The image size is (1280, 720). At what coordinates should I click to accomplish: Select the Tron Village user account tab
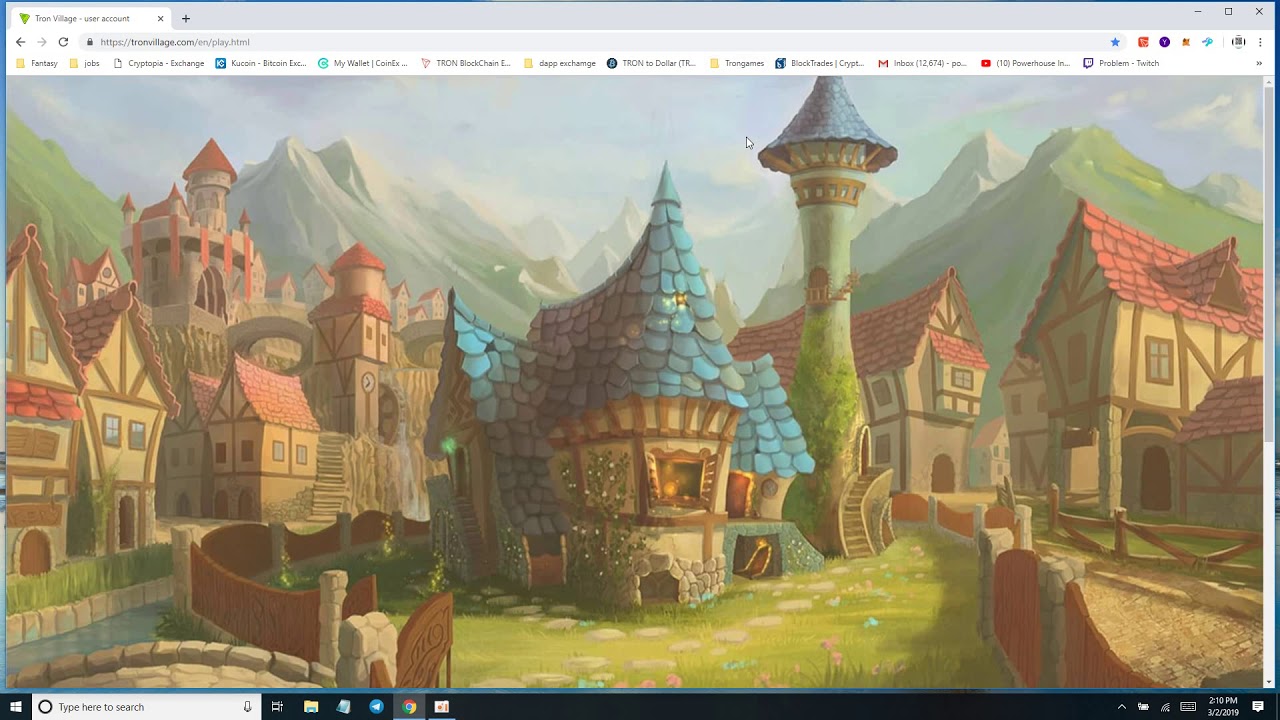(92, 18)
